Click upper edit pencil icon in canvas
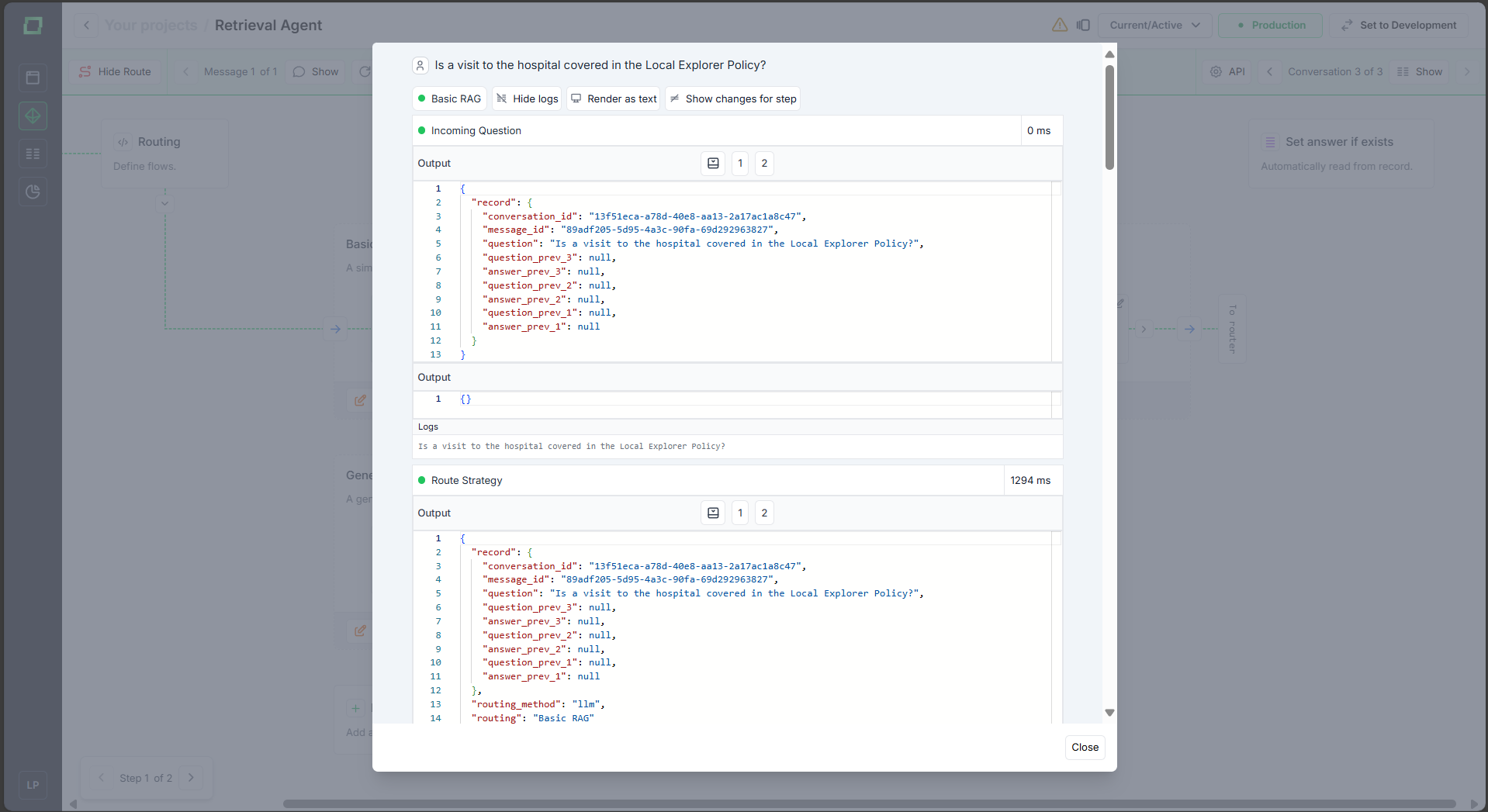1488x812 pixels. pos(360,400)
